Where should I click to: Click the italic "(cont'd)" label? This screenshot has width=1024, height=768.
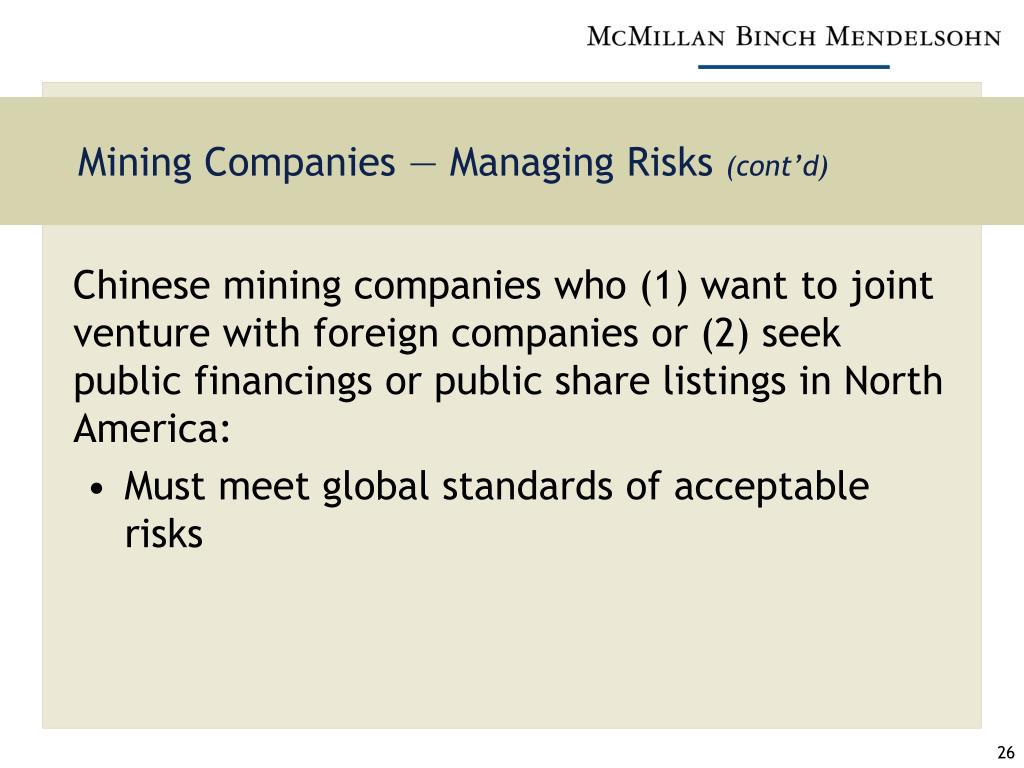(777, 165)
